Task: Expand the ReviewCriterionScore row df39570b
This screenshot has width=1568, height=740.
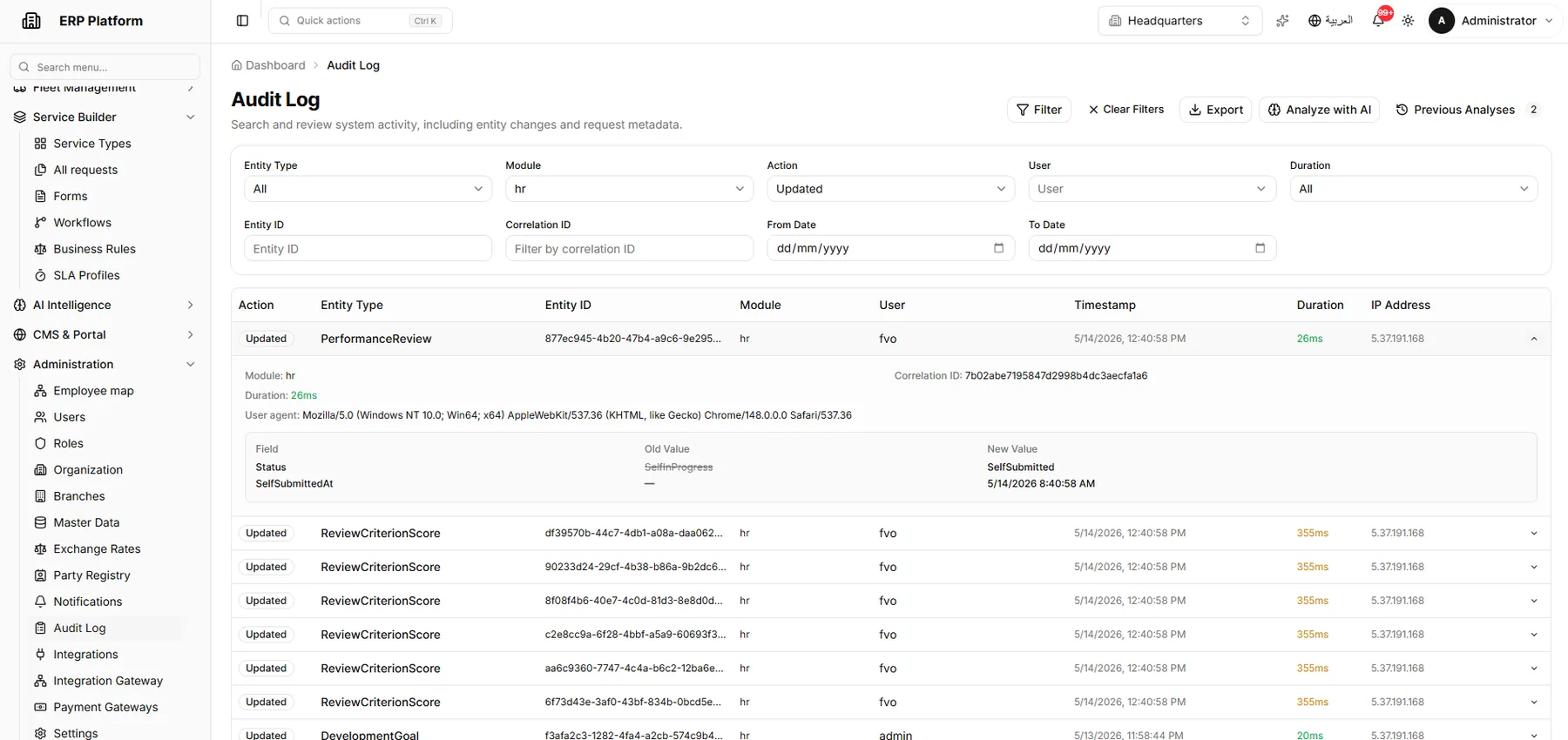Action: click(x=1533, y=533)
